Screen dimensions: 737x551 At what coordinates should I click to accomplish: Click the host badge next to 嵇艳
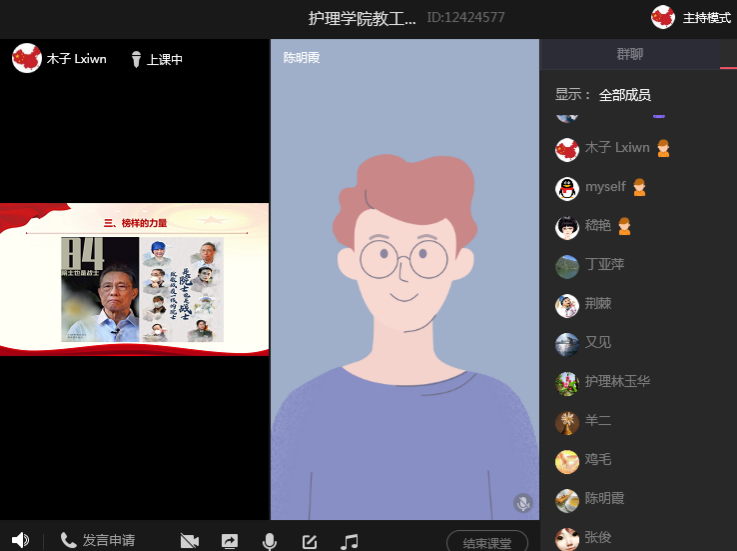tap(624, 227)
